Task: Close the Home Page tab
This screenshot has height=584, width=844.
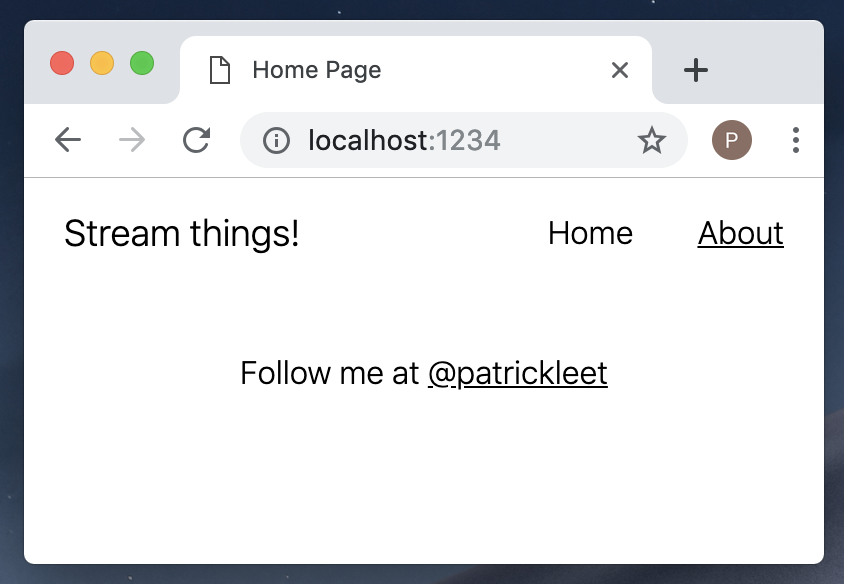Action: [x=619, y=70]
